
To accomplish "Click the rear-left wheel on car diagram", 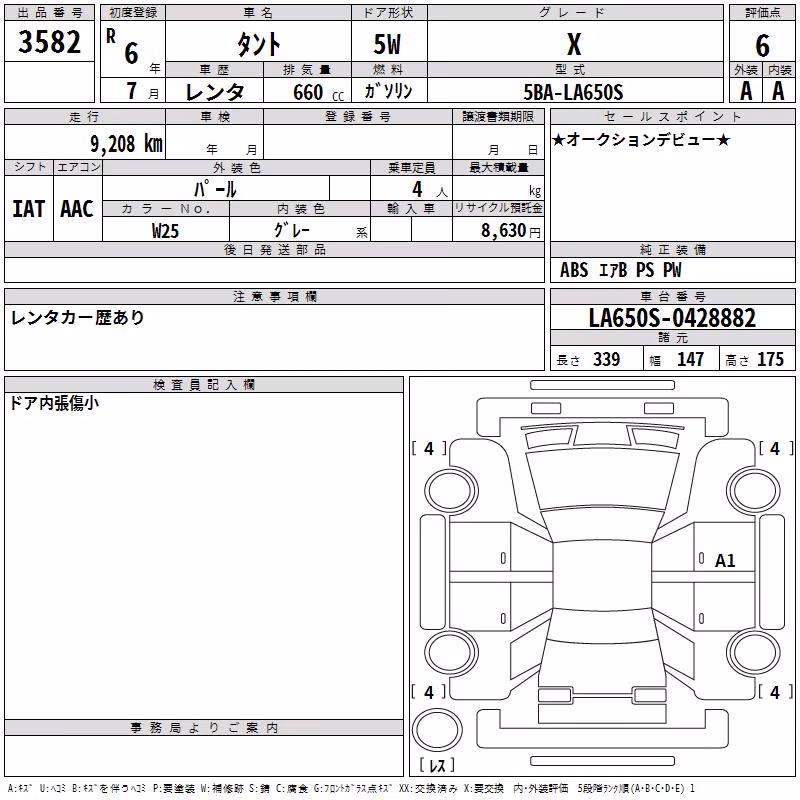I will click(x=451, y=653).
